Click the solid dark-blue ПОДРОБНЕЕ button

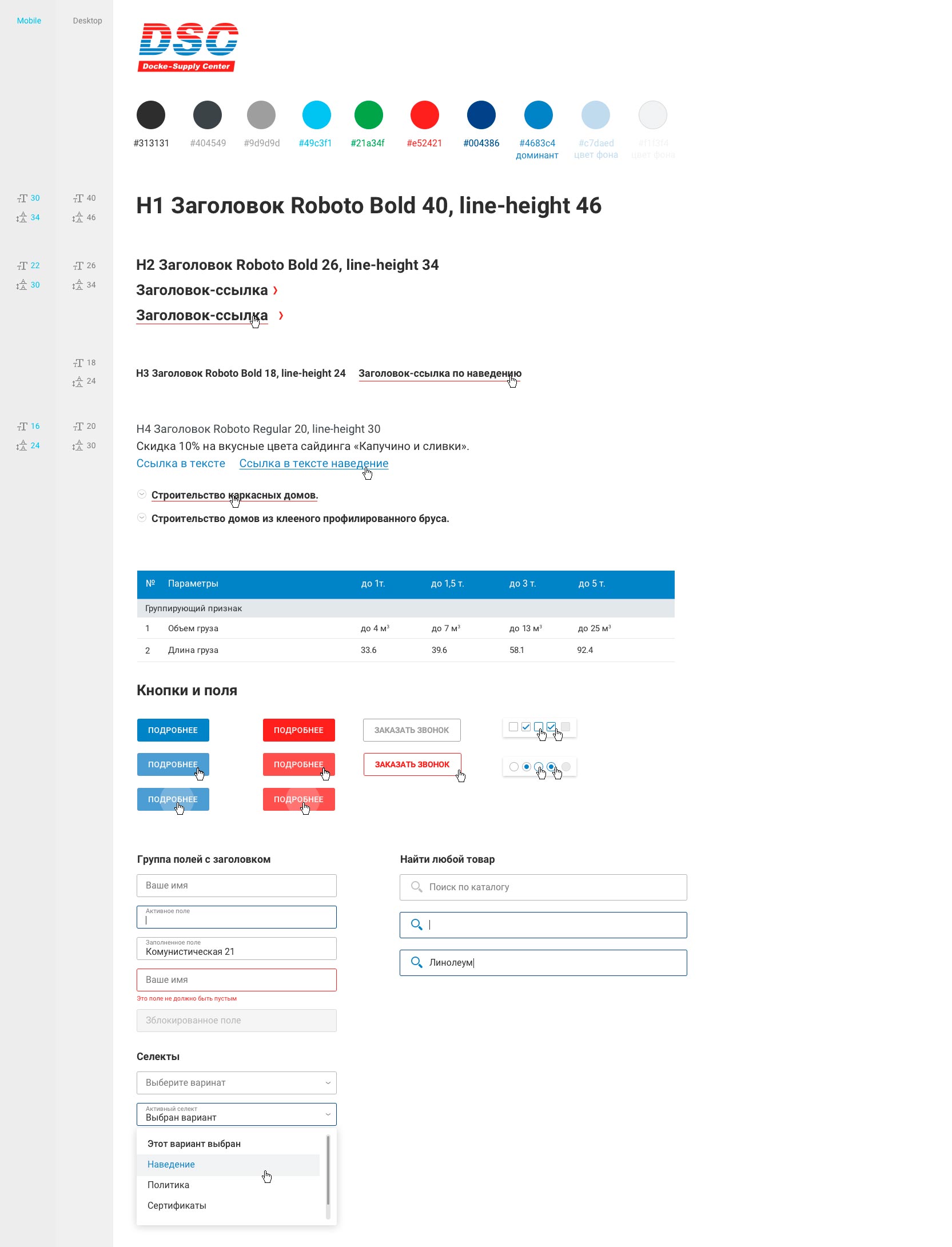(x=173, y=730)
